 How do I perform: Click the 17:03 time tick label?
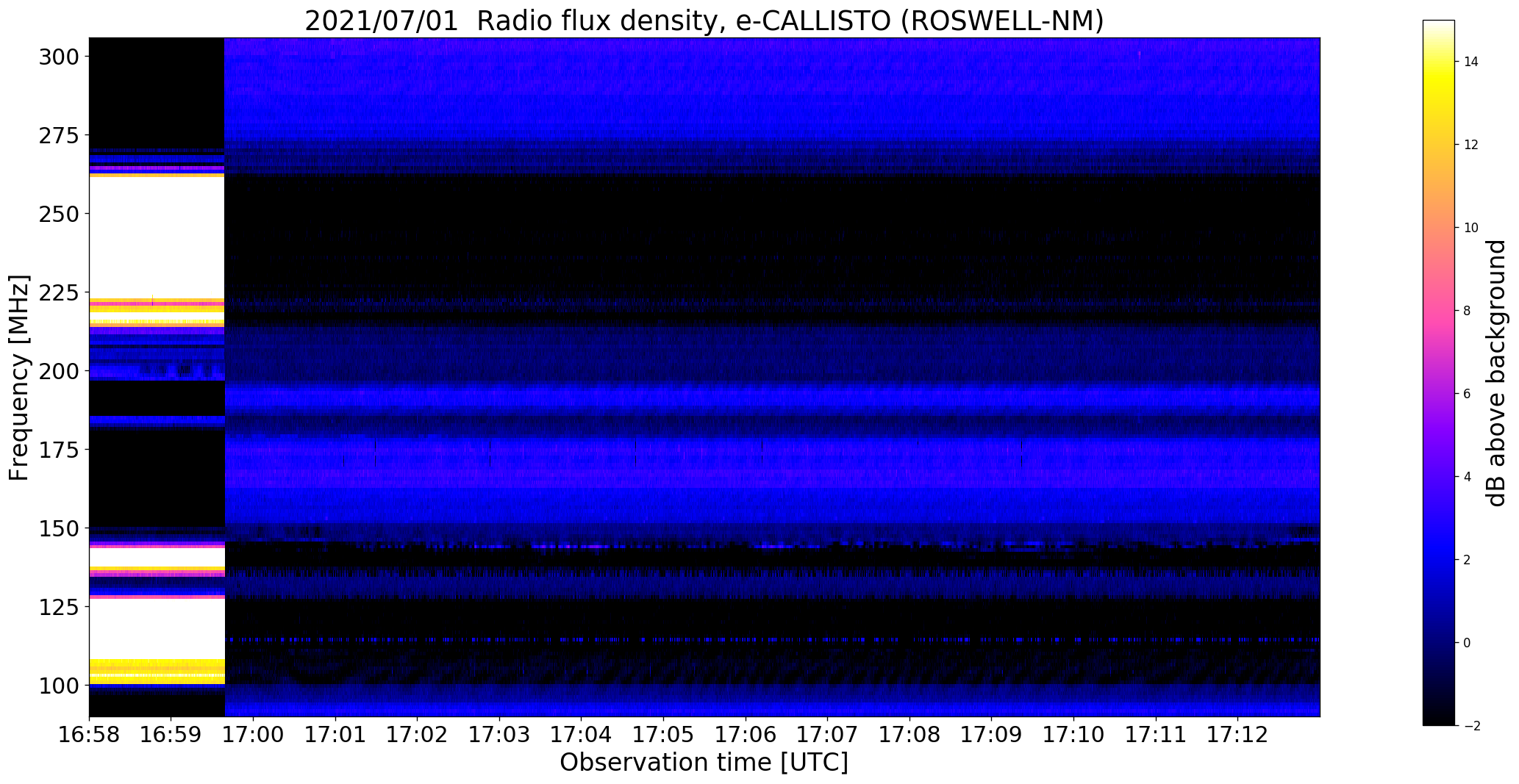[x=500, y=736]
